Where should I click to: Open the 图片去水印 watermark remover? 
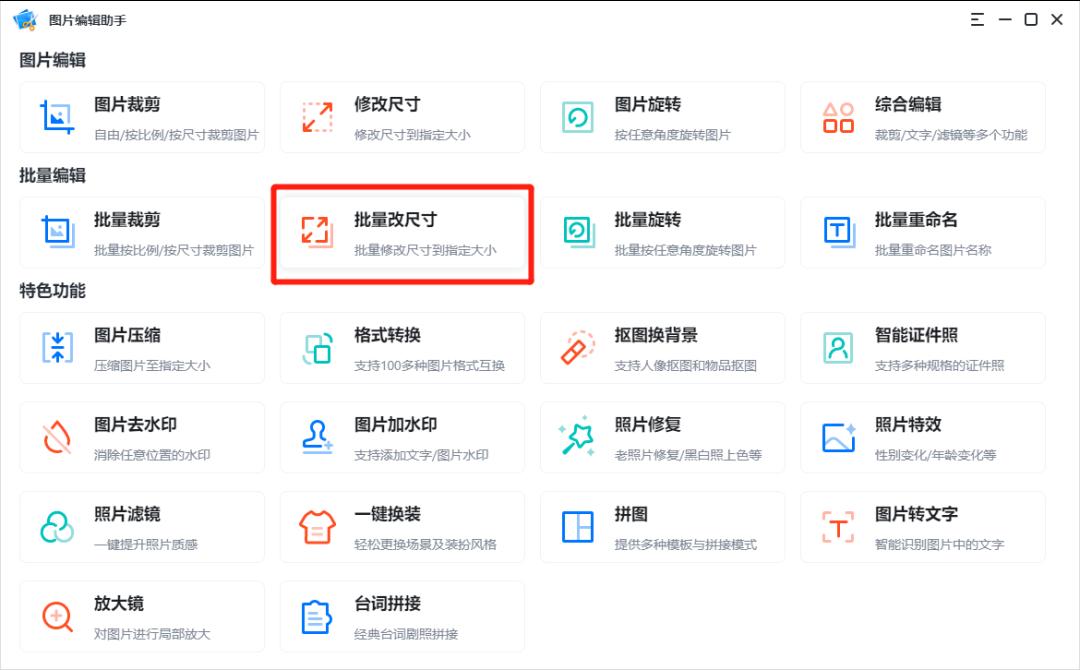point(140,437)
